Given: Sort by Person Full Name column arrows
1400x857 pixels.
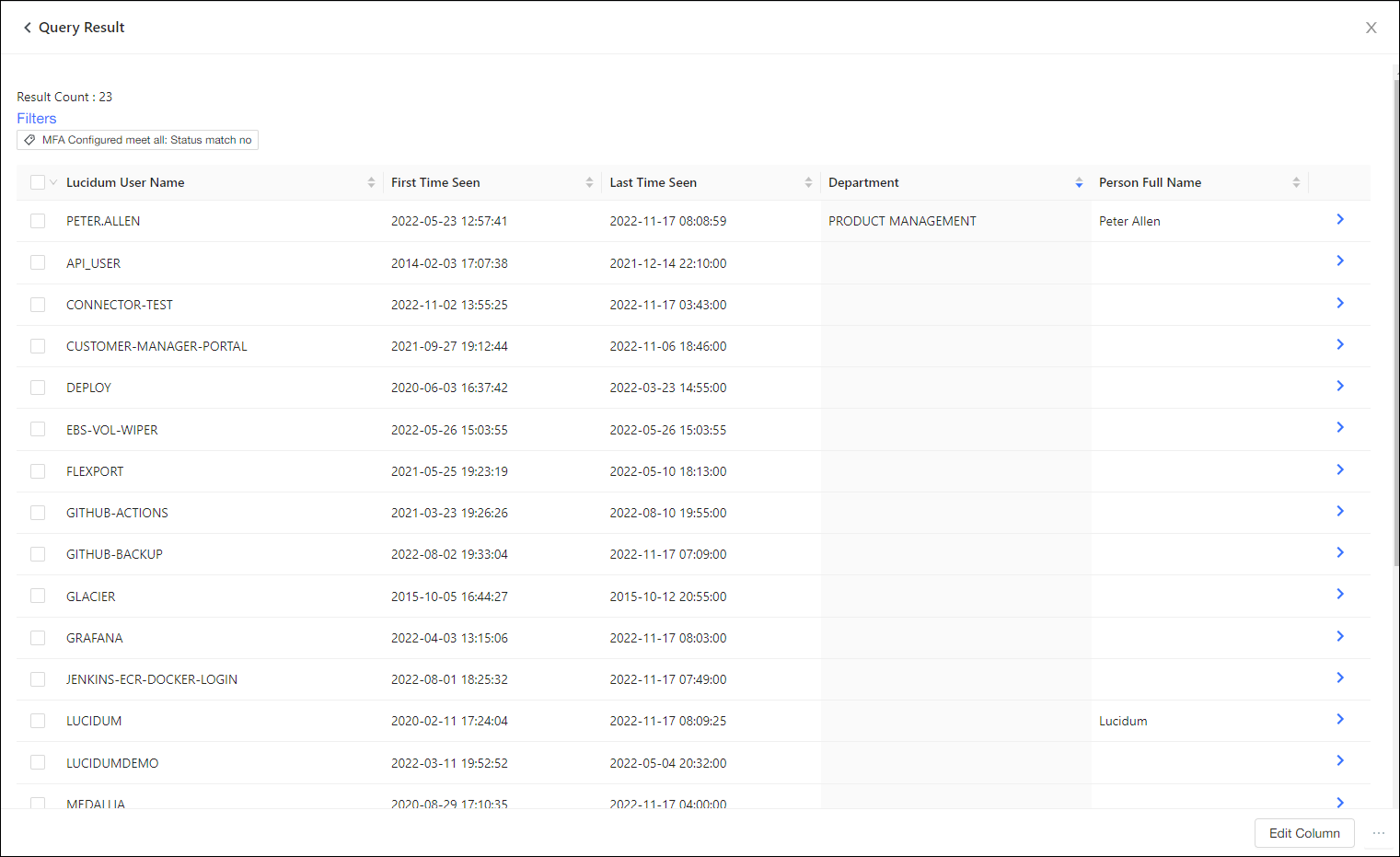Looking at the screenshot, I should tap(1296, 182).
